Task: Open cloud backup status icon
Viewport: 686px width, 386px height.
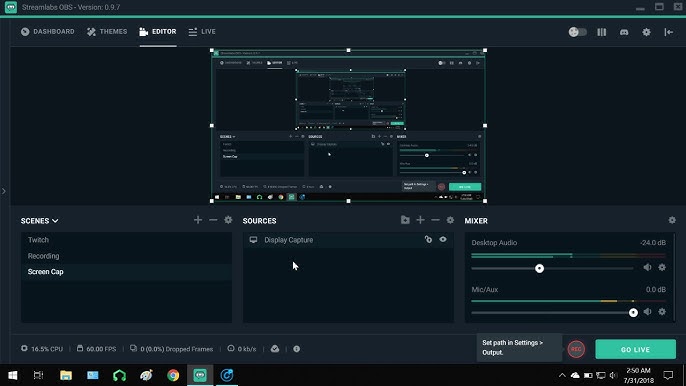Action: coord(275,349)
